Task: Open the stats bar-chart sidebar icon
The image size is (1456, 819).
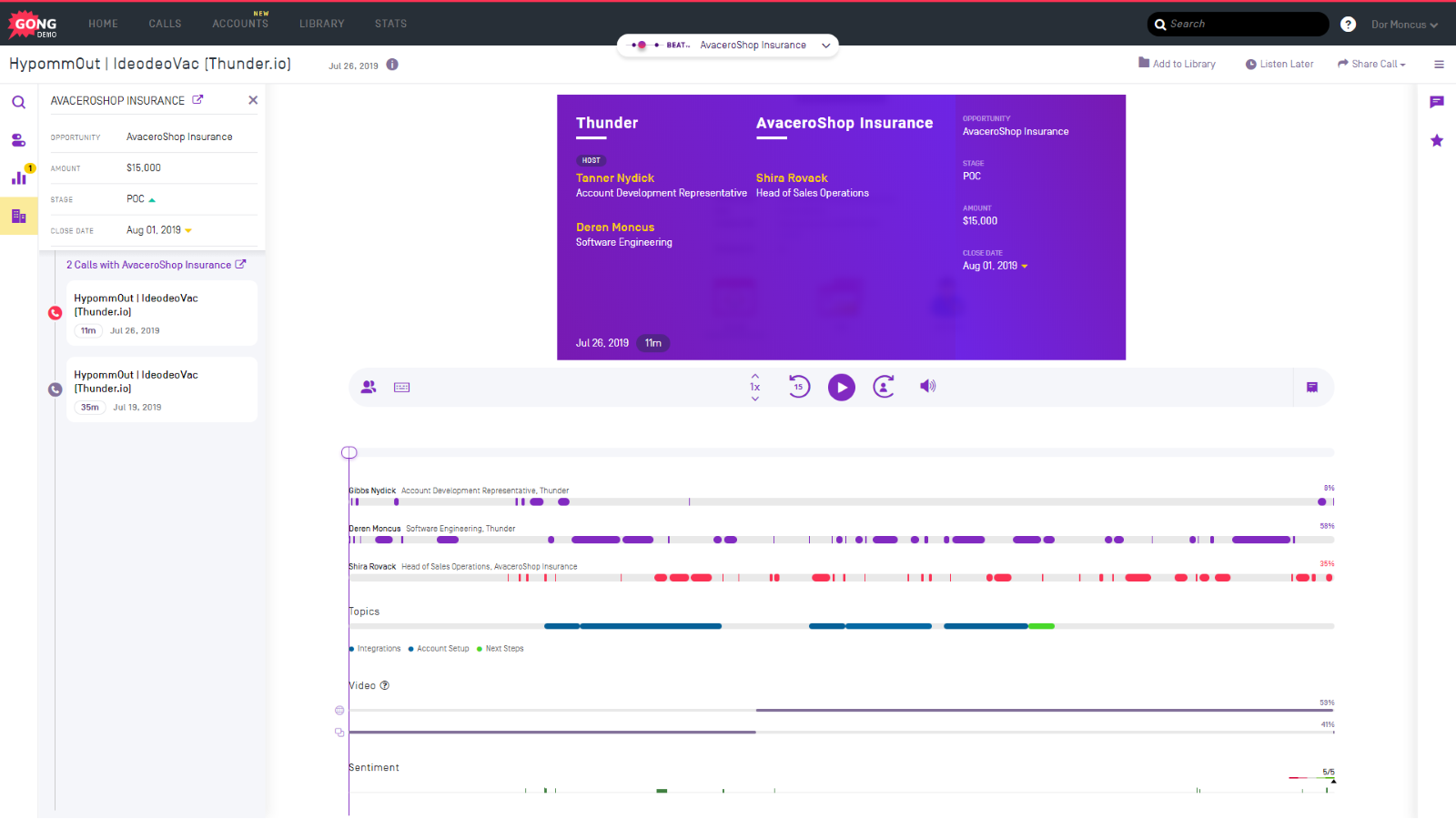Action: click(18, 177)
